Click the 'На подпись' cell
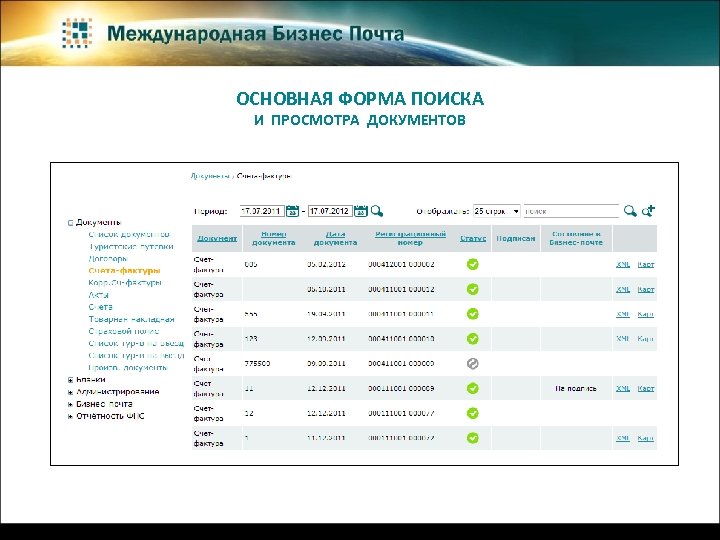The width and height of the screenshot is (720, 540). (576, 388)
